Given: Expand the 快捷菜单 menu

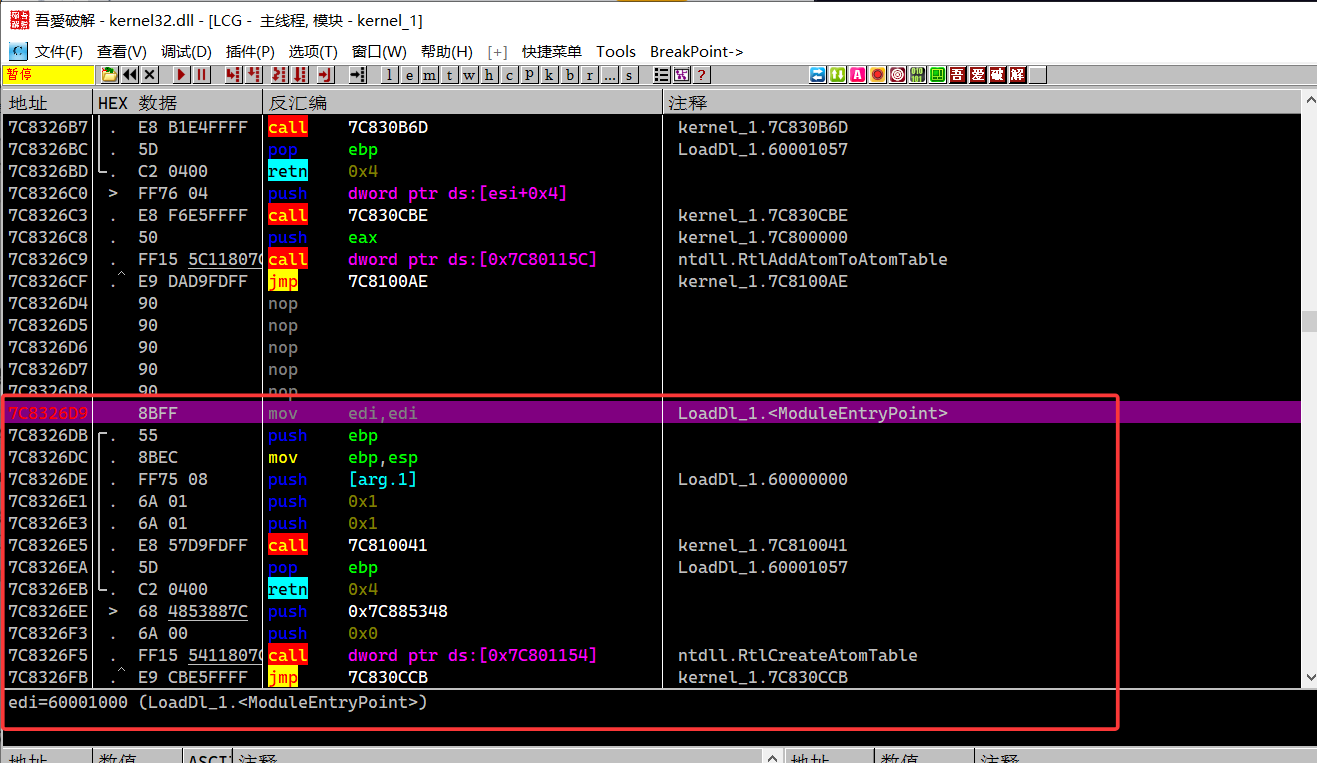Looking at the screenshot, I should click(551, 51).
